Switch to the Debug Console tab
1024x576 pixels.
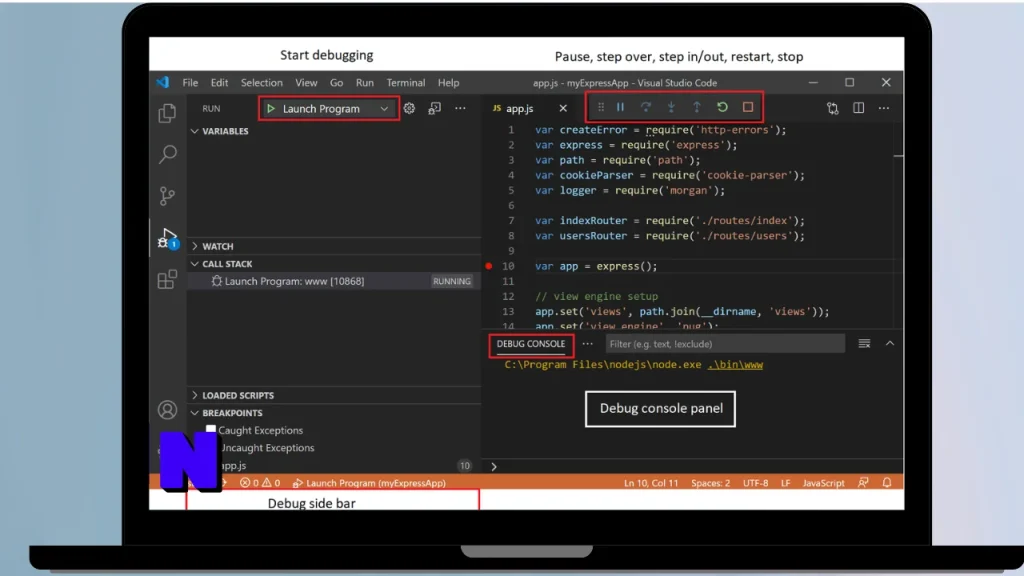click(x=530, y=344)
